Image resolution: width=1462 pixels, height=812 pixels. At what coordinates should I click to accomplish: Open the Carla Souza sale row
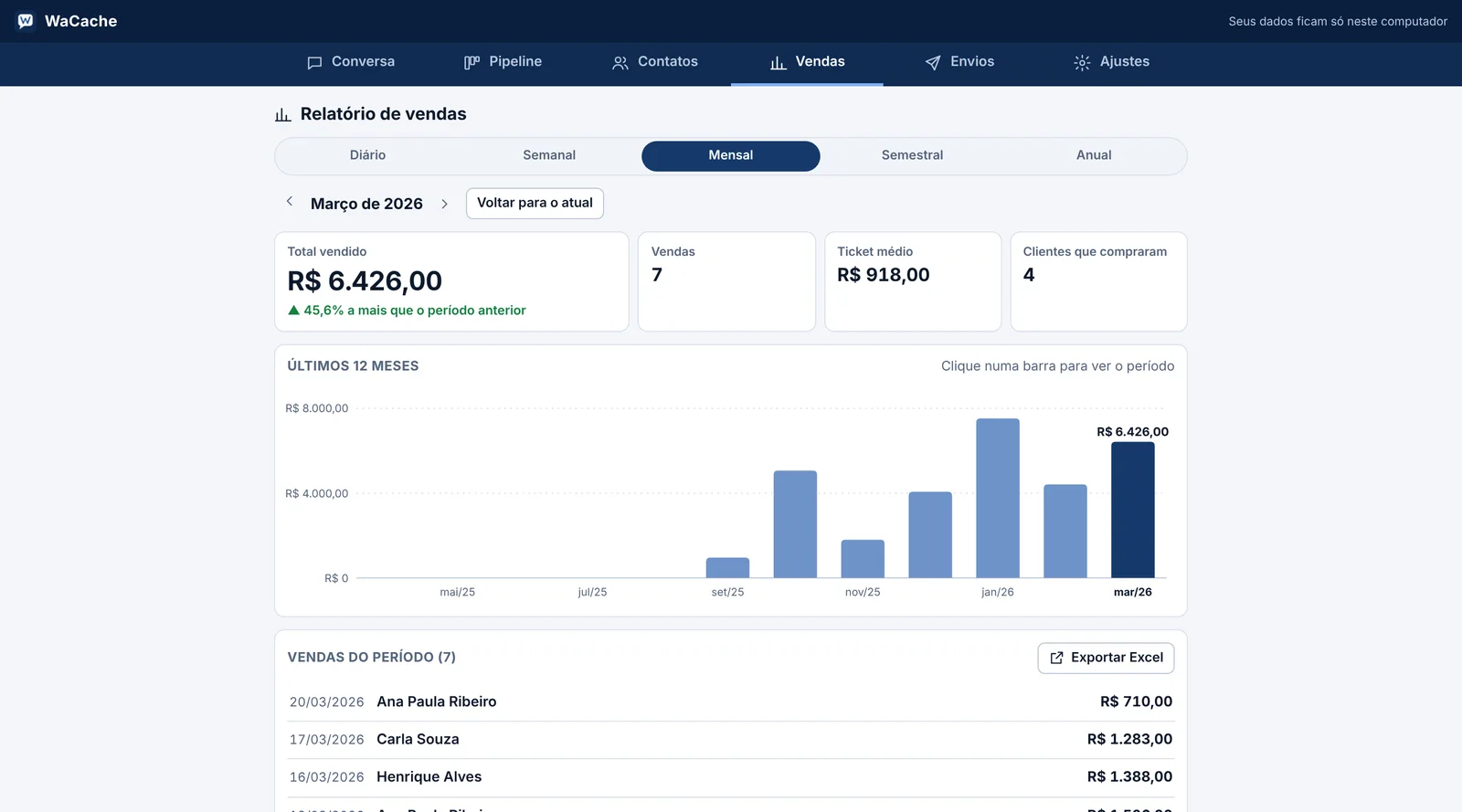tap(731, 739)
